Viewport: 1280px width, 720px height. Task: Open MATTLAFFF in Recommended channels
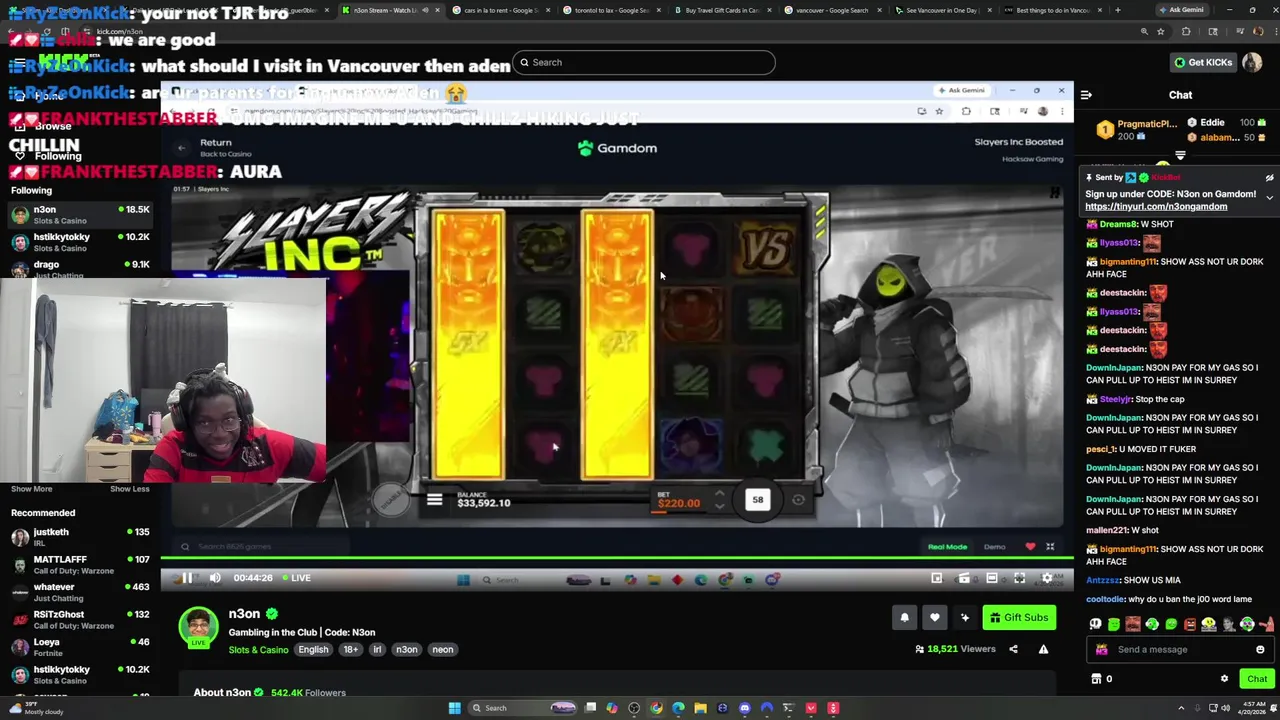80,565
